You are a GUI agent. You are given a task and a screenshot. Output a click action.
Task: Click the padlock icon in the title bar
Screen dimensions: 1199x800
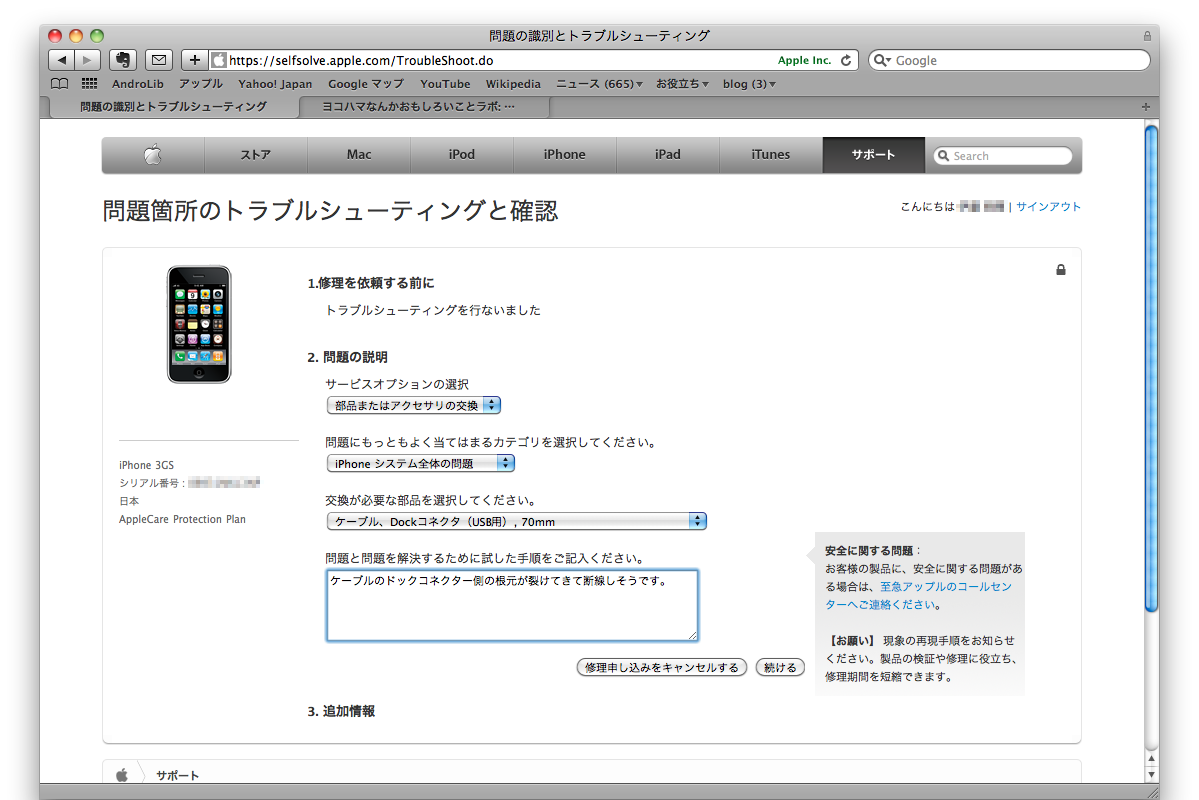pyautogui.click(x=1147, y=36)
